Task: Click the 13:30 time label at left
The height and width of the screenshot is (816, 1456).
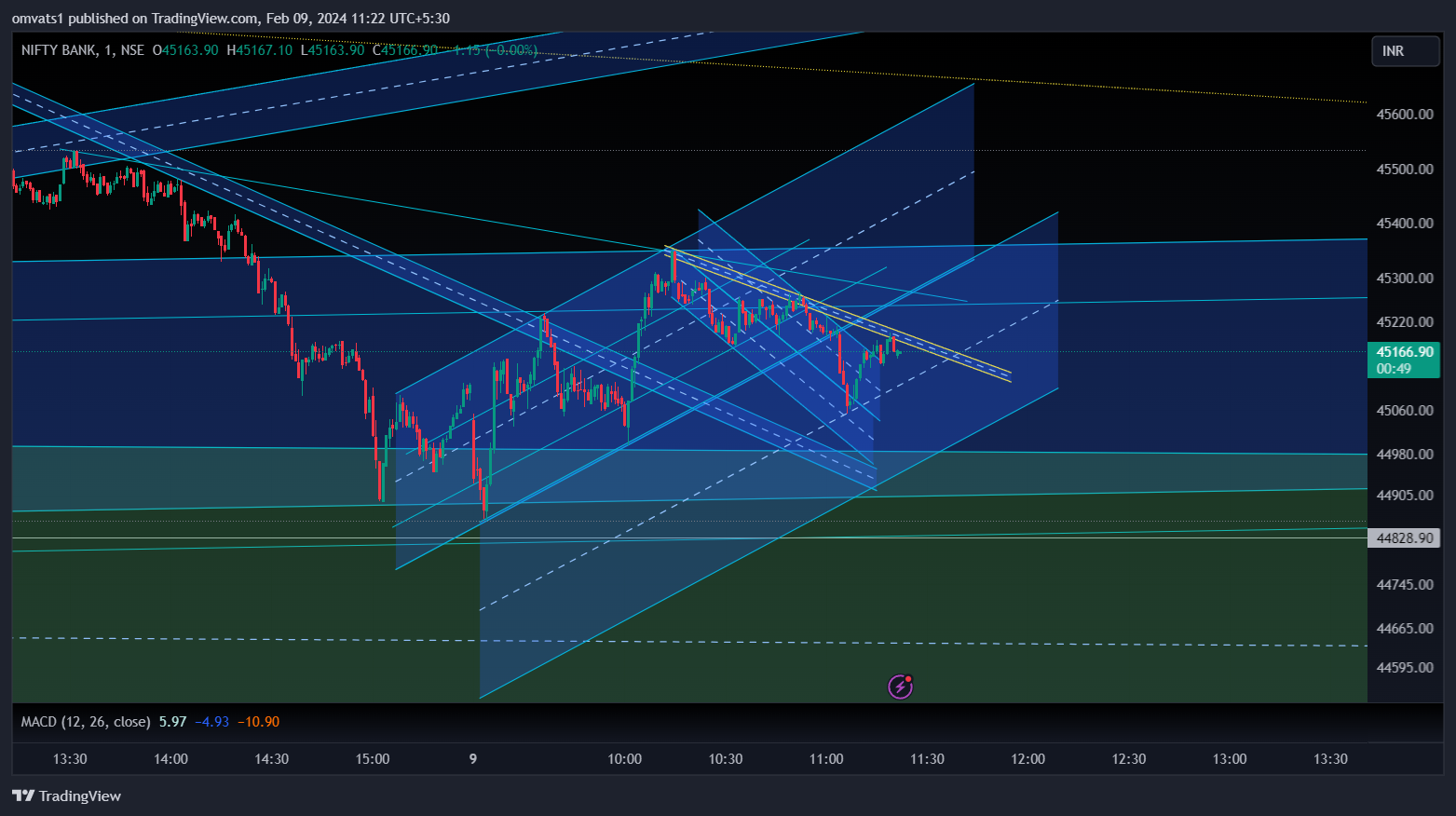Action: tap(70, 759)
